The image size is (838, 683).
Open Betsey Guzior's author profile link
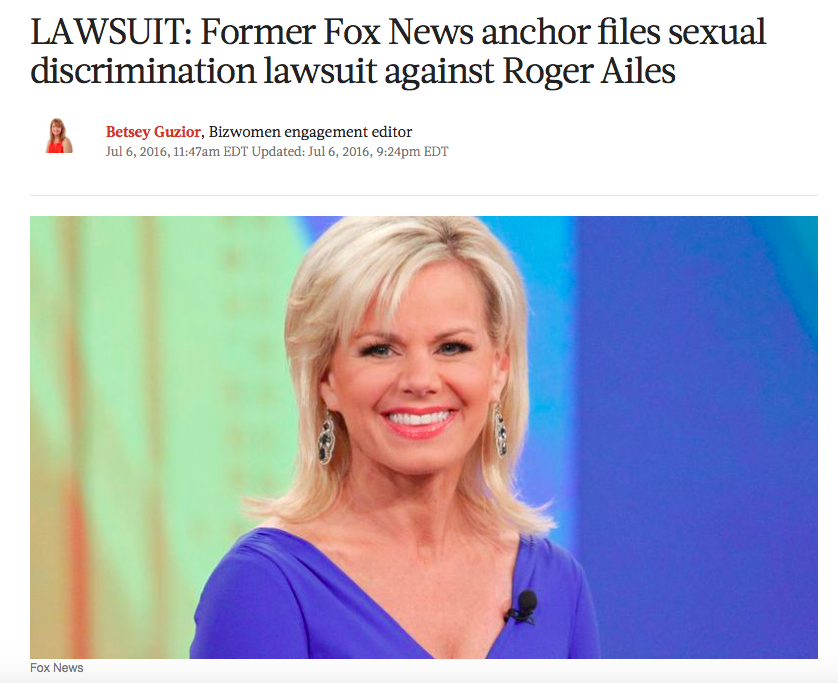[153, 131]
